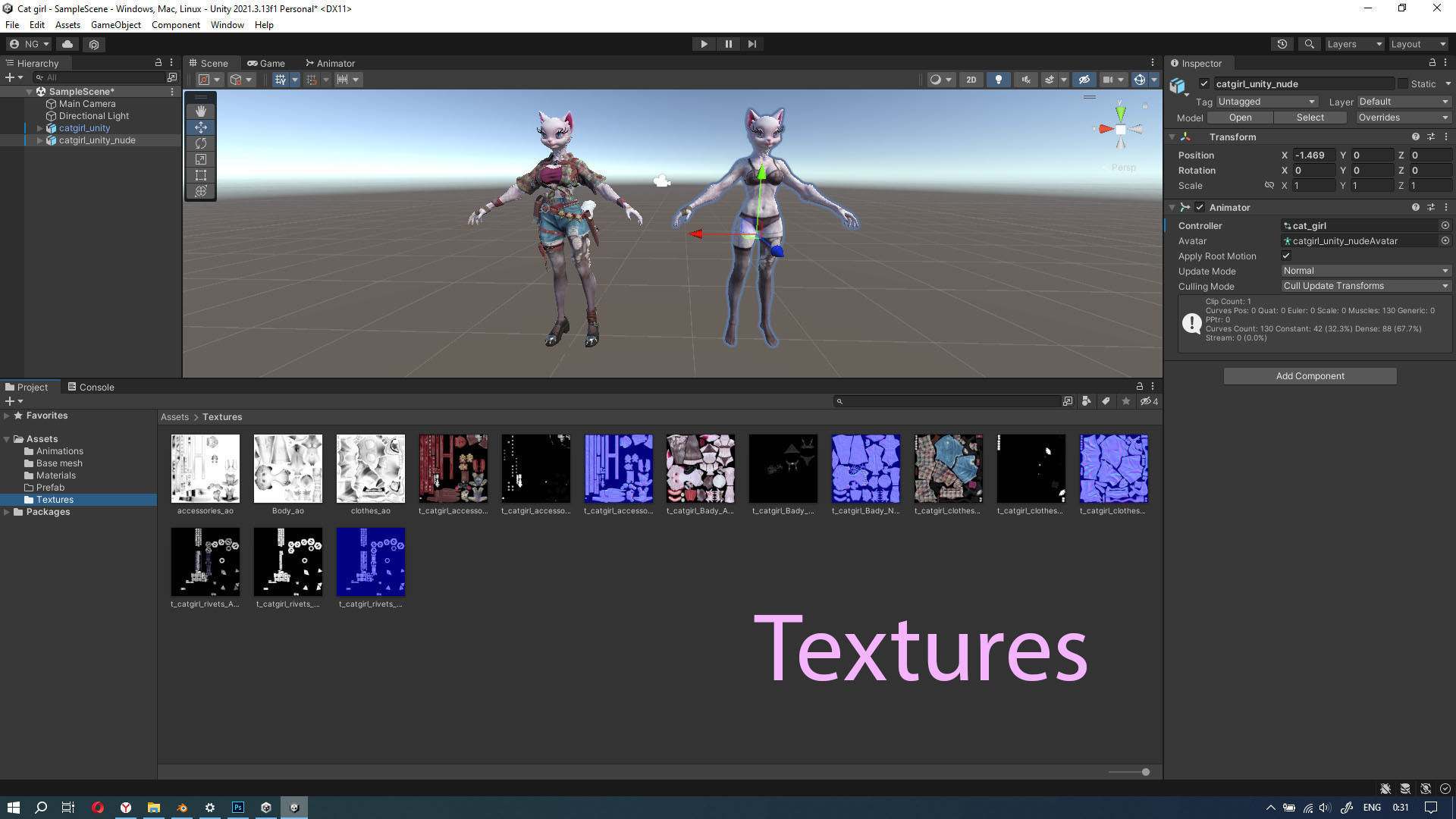The height and width of the screenshot is (819, 1456).
Task: Toggle scene lighting bulb icon
Action: click(998, 80)
